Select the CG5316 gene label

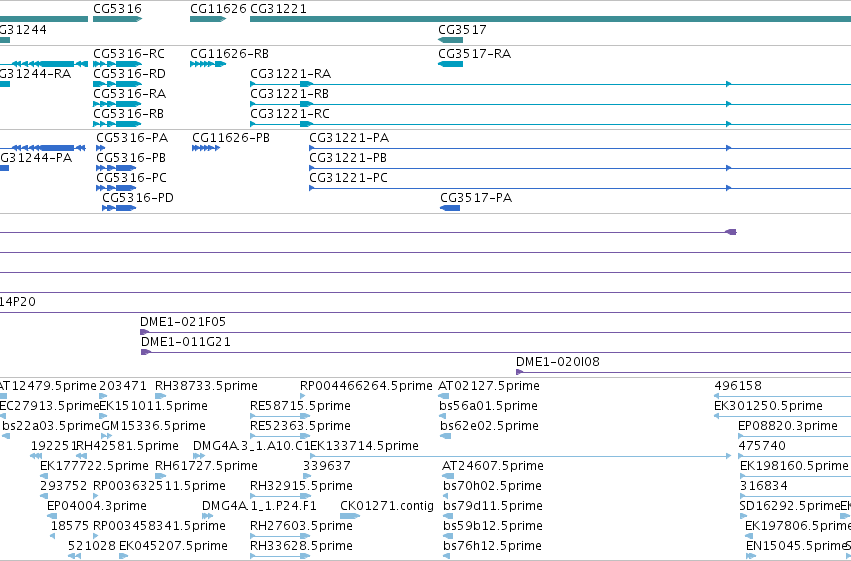click(x=117, y=9)
